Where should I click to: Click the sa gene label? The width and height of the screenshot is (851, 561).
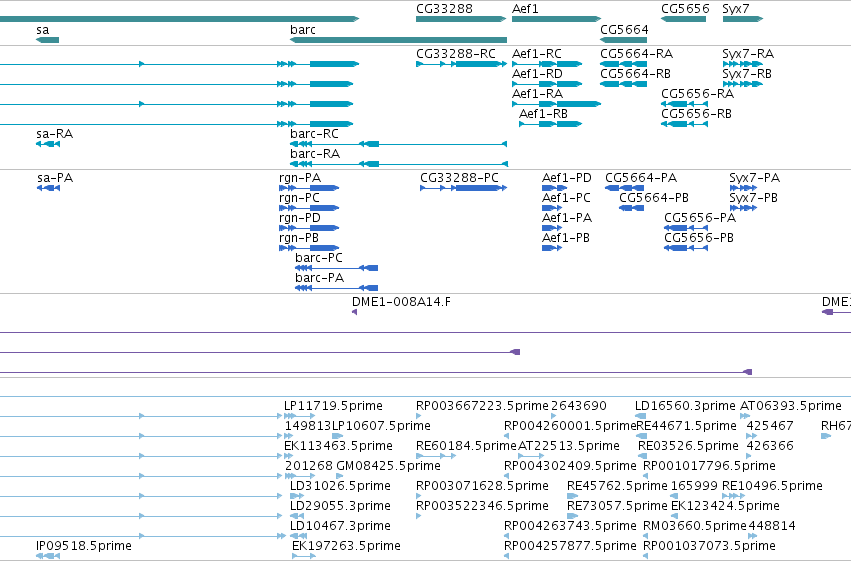click(x=42, y=30)
